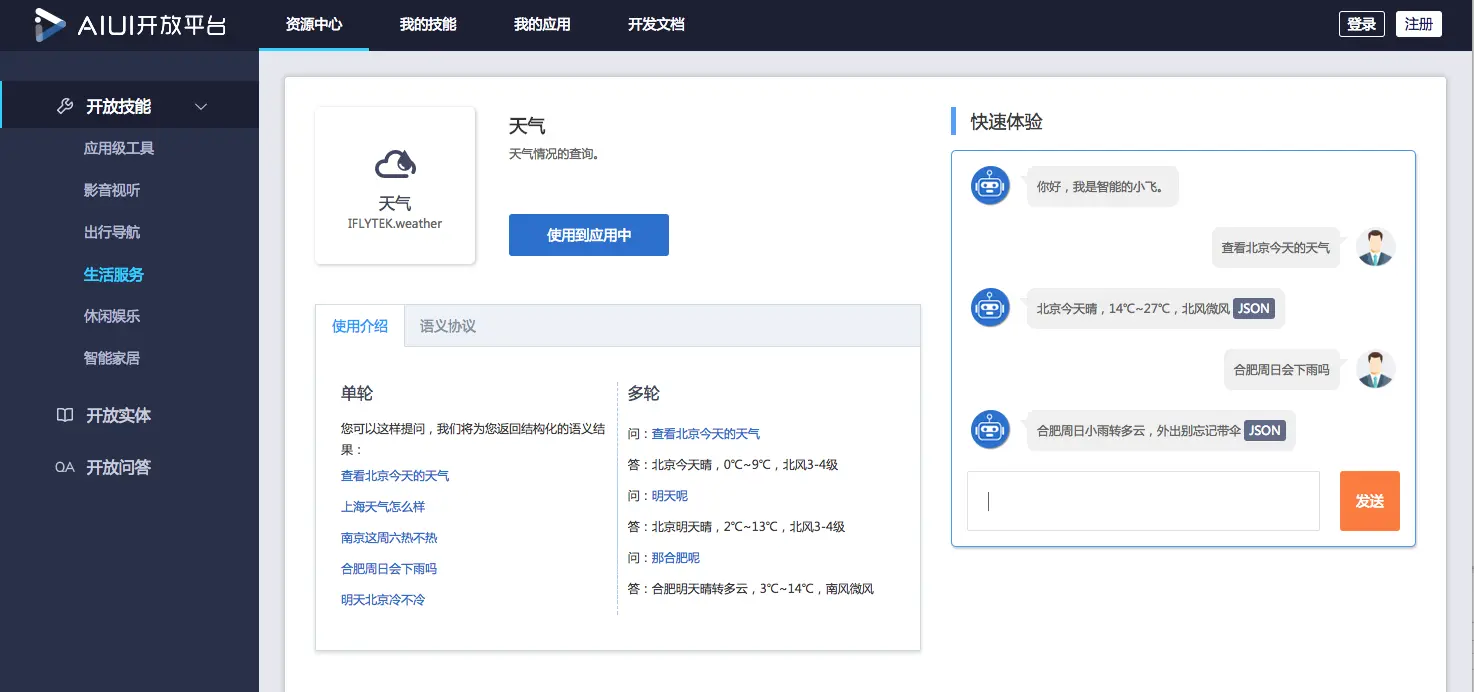The image size is (1474, 692).
Task: Click the 上海天气怎么样 example link
Action: click(x=383, y=507)
